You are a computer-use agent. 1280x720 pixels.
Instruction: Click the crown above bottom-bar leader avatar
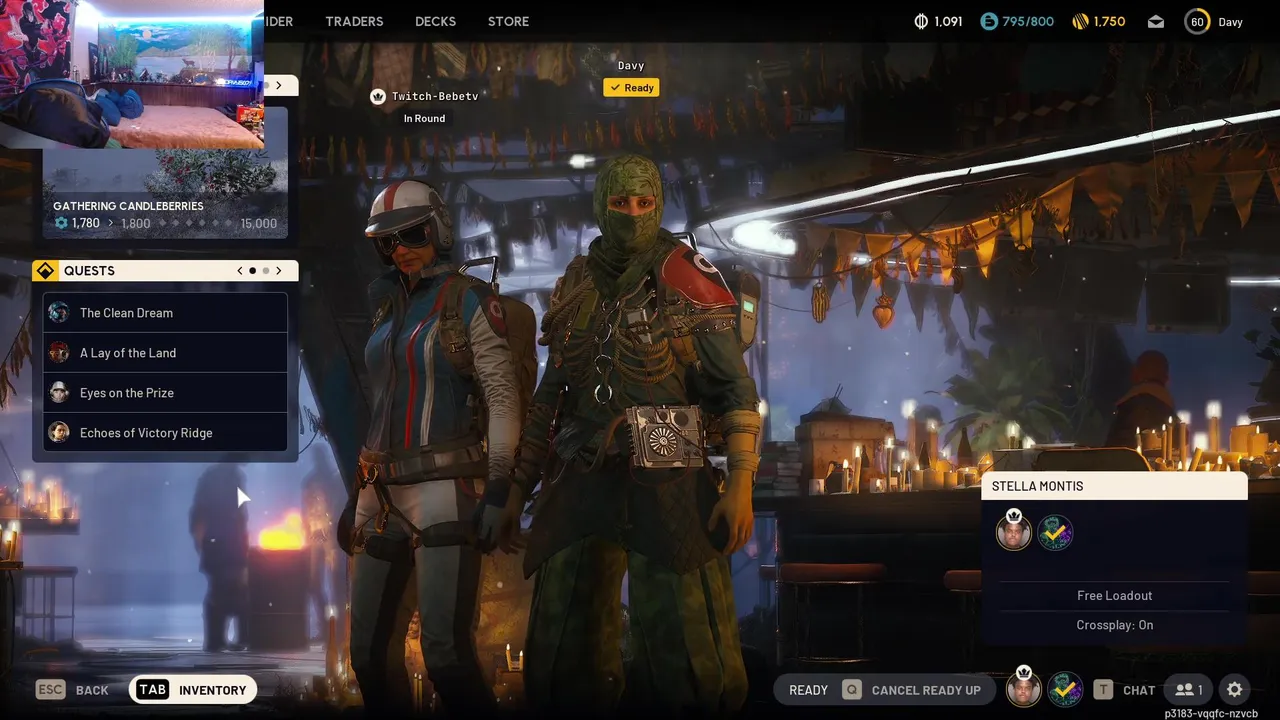pyautogui.click(x=1023, y=672)
